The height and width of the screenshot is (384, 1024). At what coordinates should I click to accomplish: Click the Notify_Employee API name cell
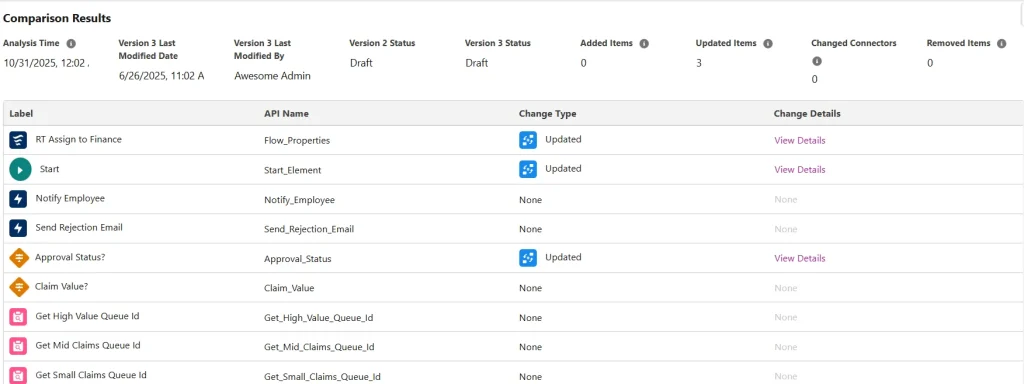299,200
